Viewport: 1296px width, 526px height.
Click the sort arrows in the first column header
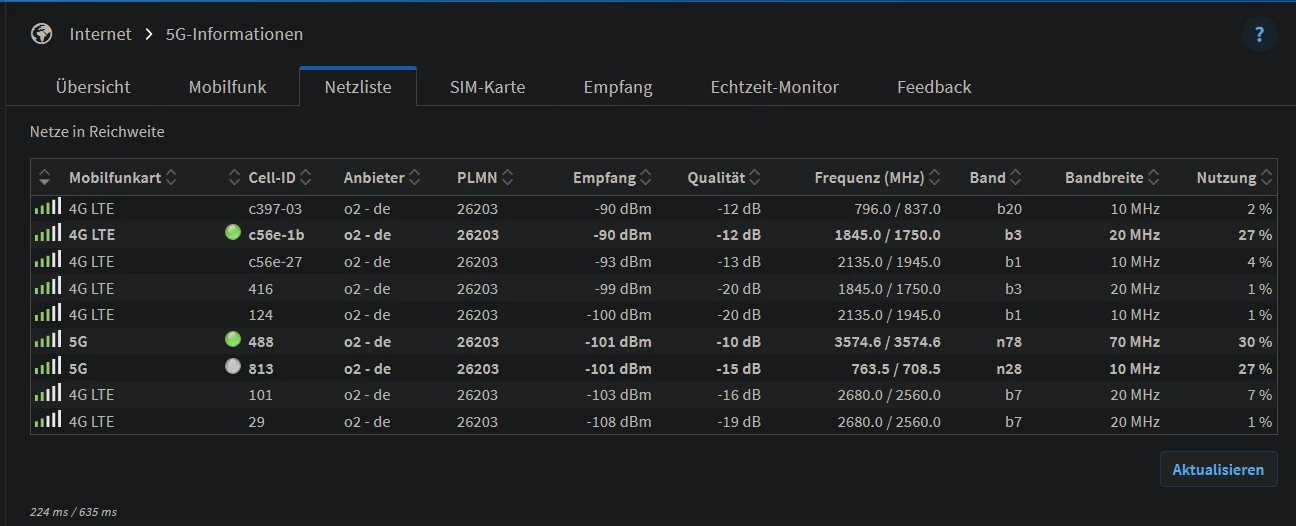click(44, 178)
